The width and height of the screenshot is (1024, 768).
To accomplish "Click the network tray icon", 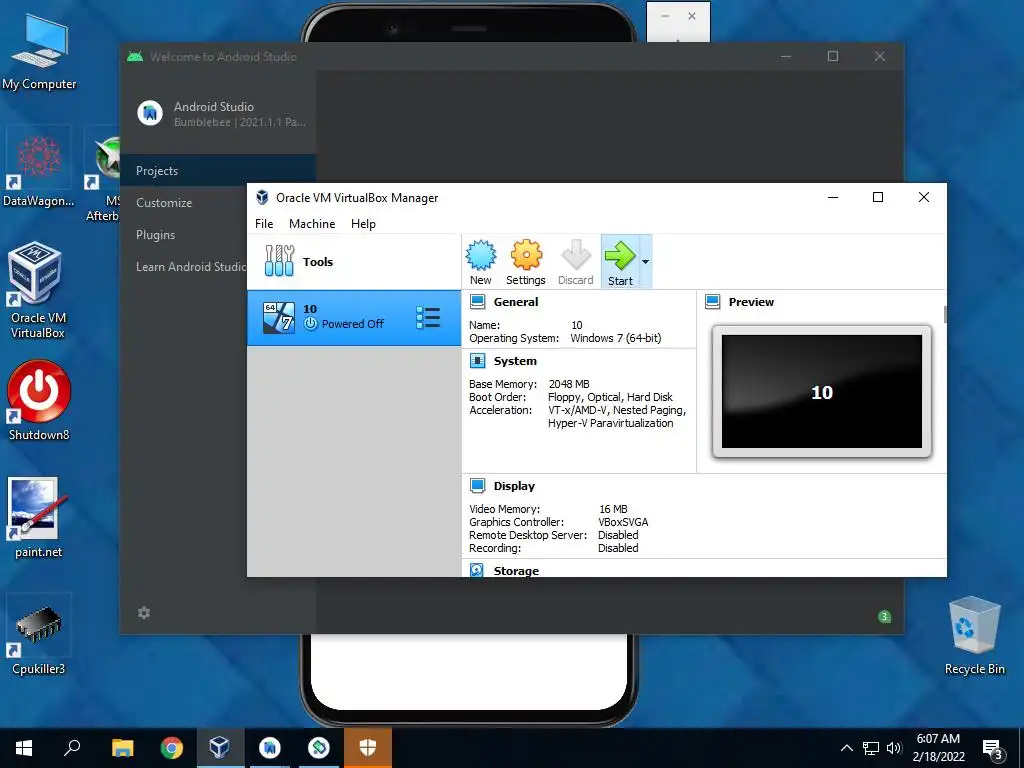I will point(871,748).
